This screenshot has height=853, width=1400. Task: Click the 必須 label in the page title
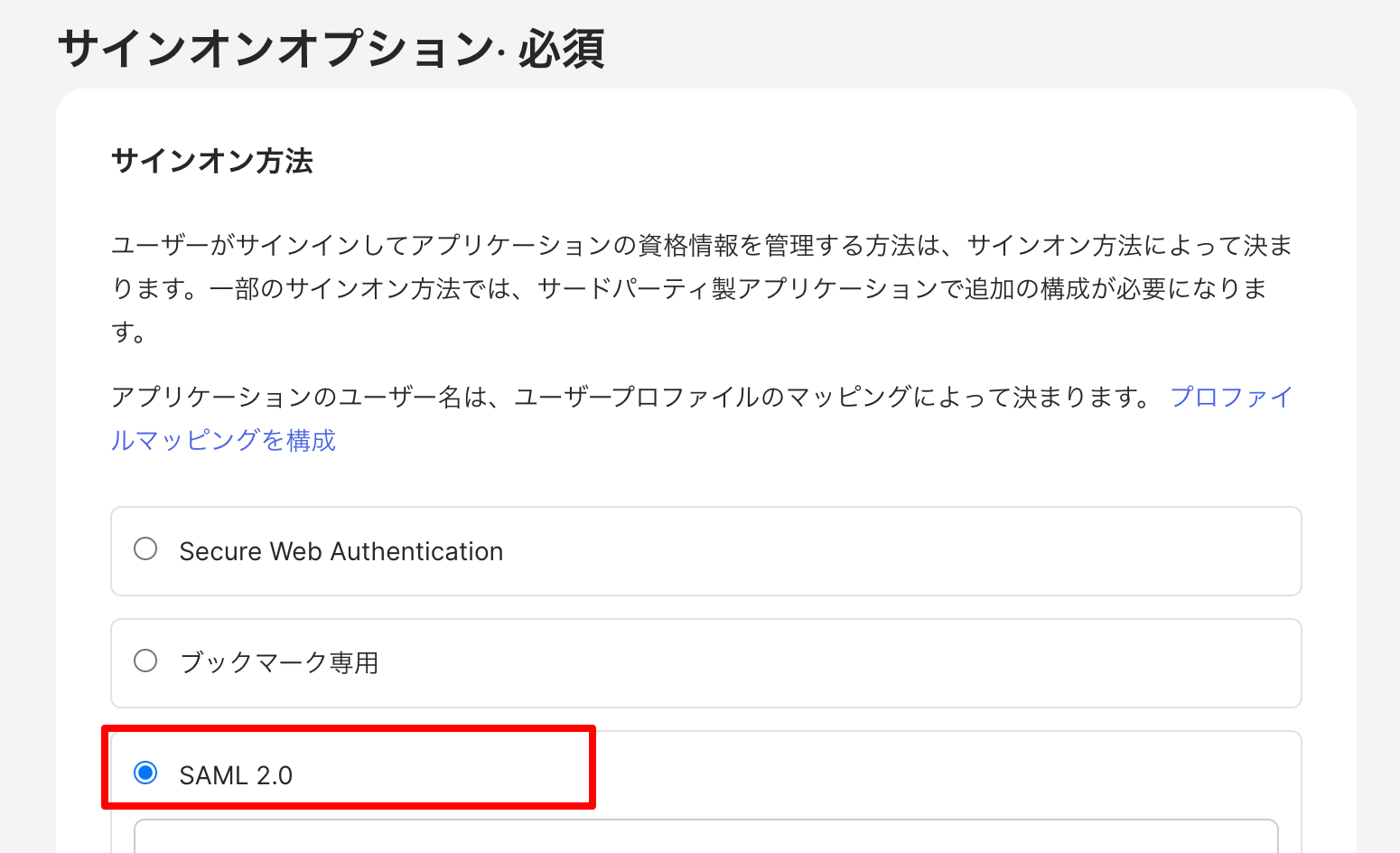pyautogui.click(x=561, y=49)
